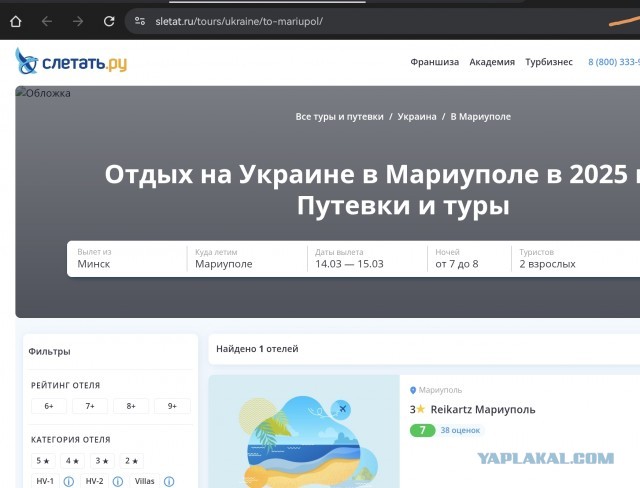The image size is (640, 488).
Task: Toggle the HV-1 category filter
Action: pos(45,481)
